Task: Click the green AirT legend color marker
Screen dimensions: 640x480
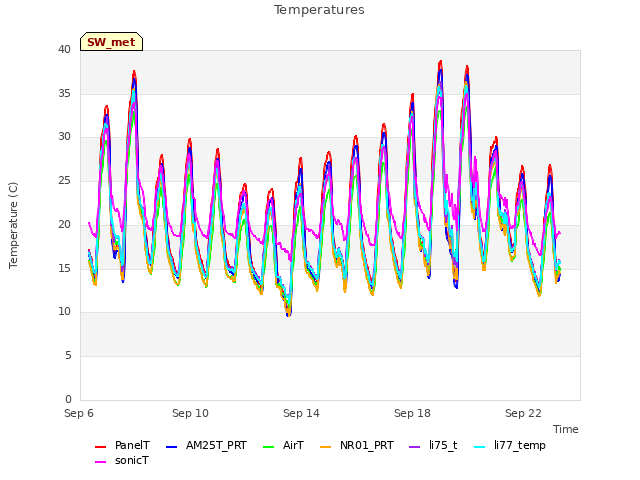Action: pyautogui.click(x=269, y=446)
